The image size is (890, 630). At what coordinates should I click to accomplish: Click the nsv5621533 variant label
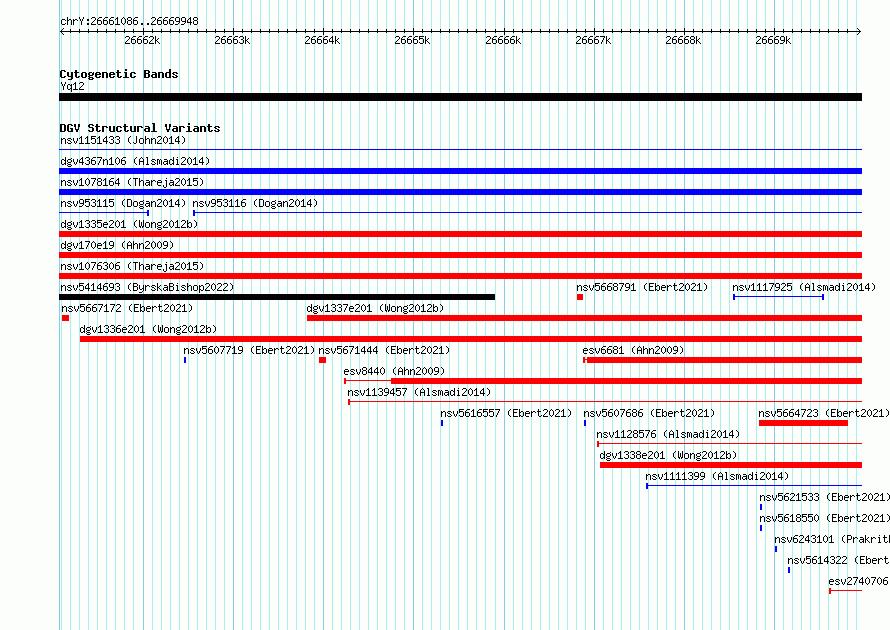(824, 497)
